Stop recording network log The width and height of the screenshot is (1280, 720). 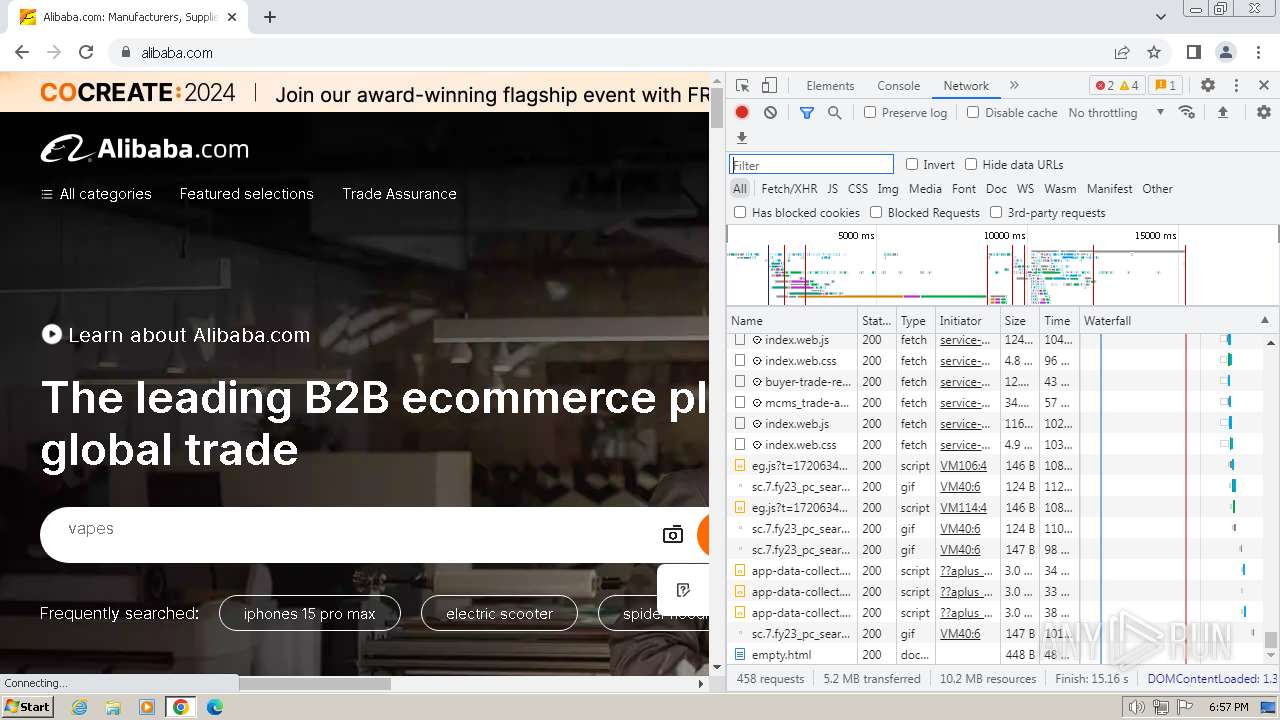coord(742,113)
